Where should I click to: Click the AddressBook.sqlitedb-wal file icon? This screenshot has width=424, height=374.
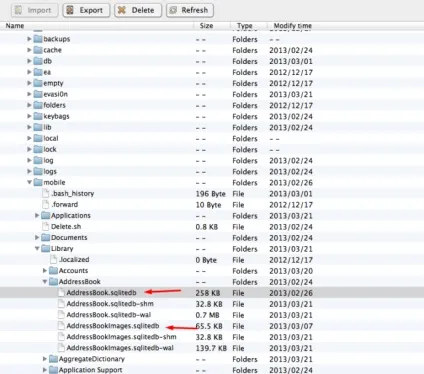(61, 315)
